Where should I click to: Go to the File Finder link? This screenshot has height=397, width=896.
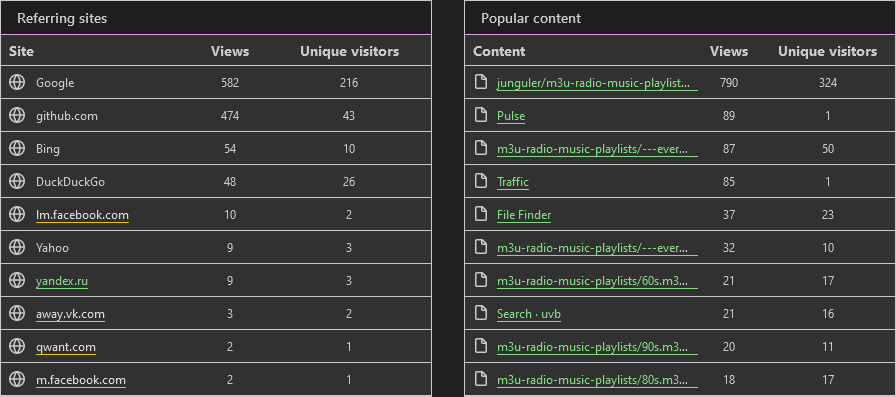(524, 215)
